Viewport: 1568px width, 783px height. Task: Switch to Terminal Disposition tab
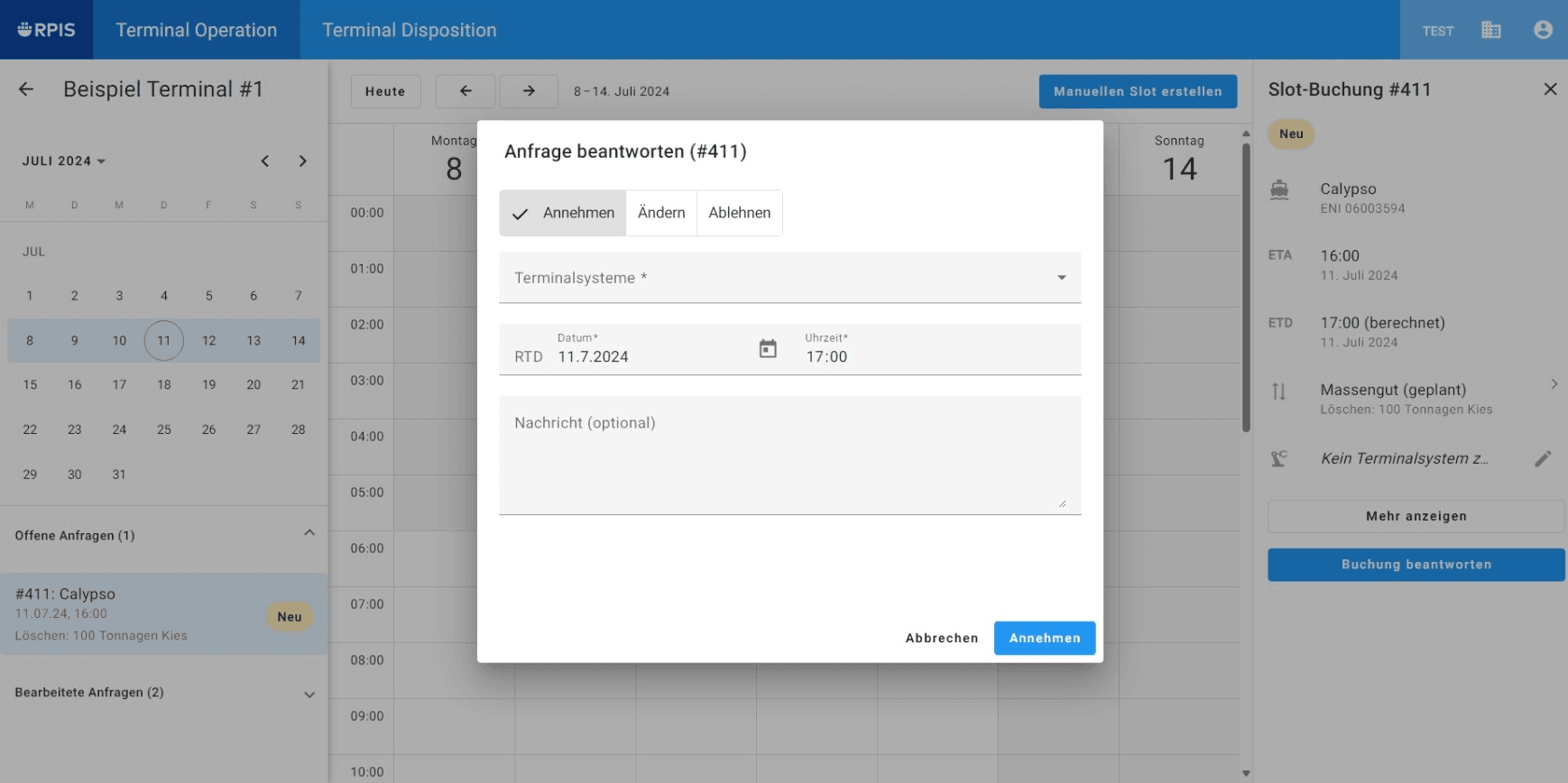[x=410, y=30]
